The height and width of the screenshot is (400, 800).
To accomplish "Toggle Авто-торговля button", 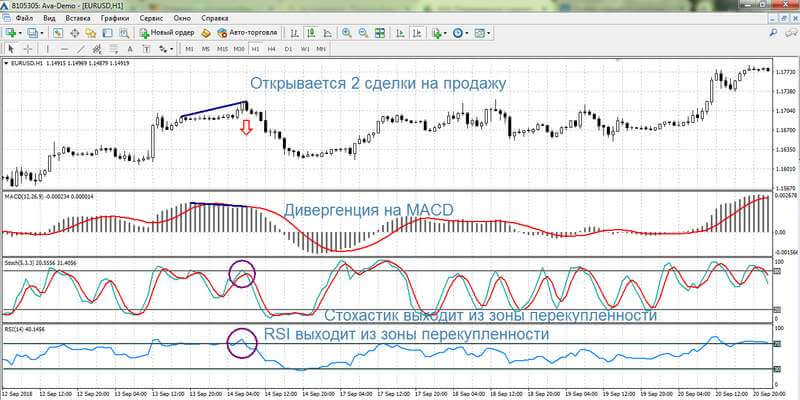I will coord(247,33).
